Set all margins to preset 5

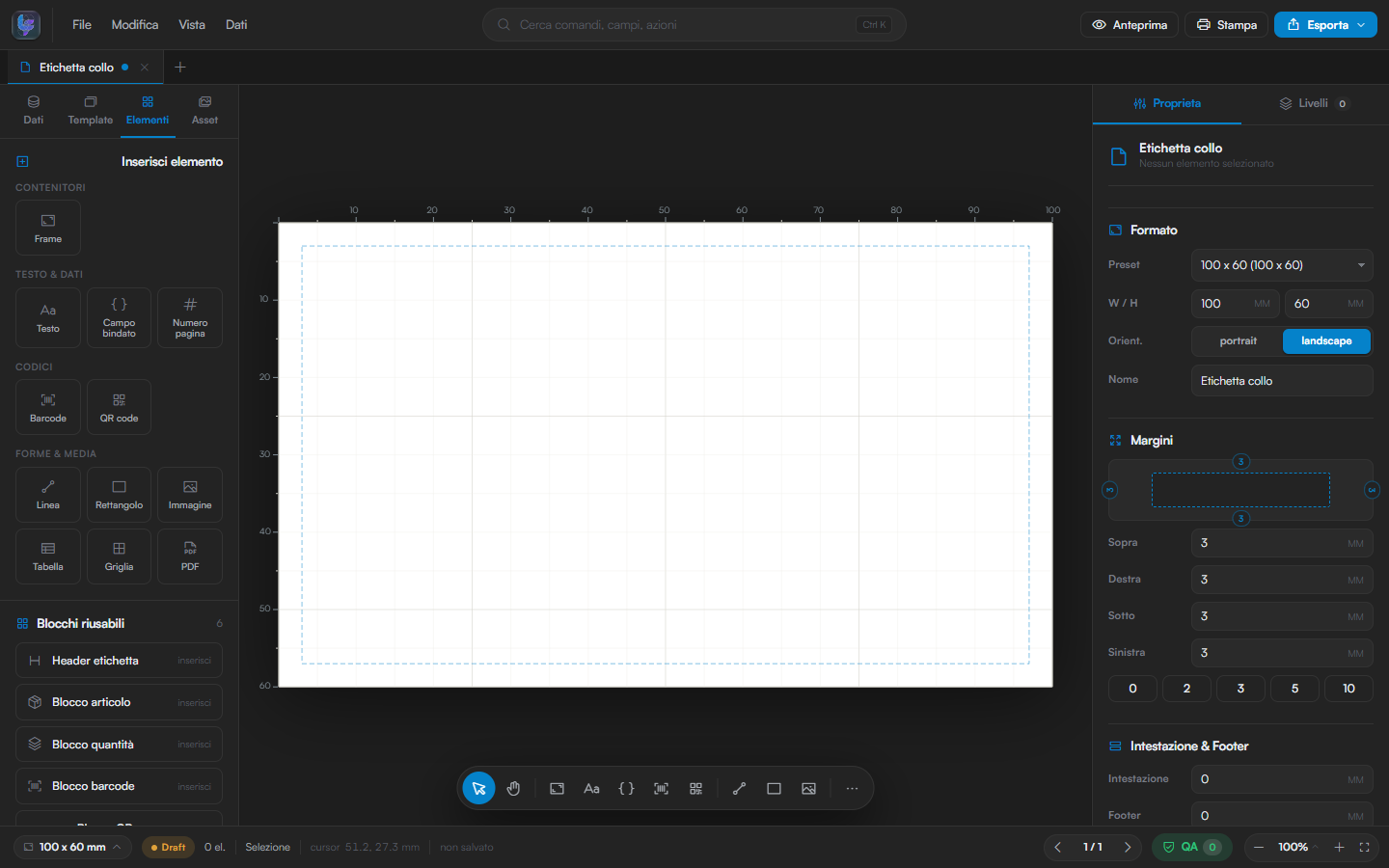tap(1294, 689)
